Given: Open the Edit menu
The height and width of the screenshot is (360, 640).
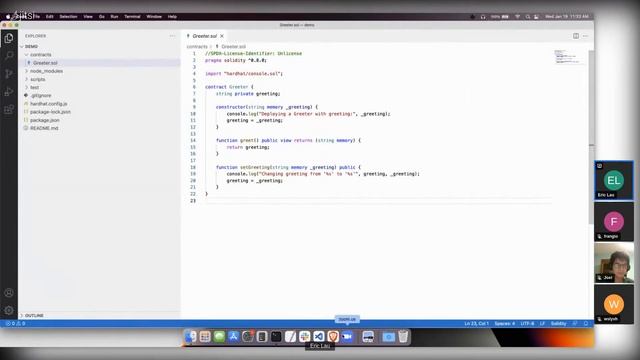Looking at the screenshot, I should (x=50, y=17).
